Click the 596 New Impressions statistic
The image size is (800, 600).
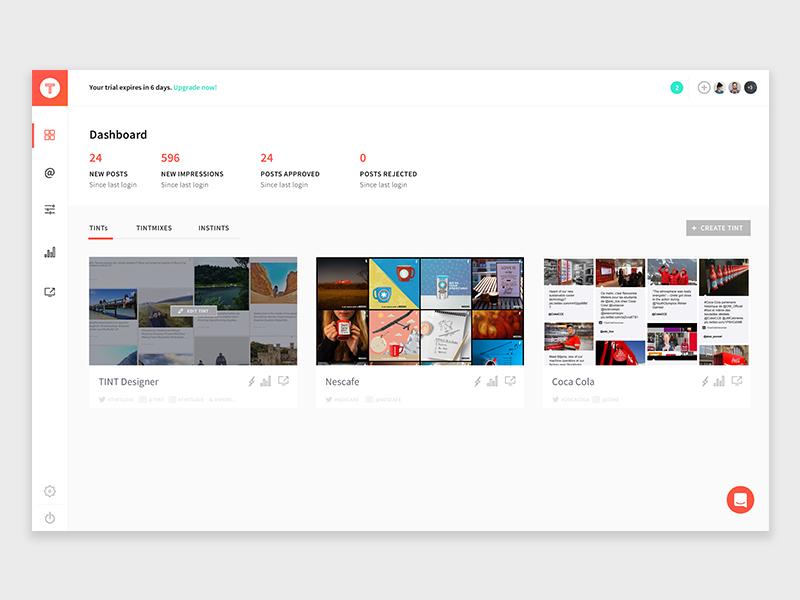click(x=192, y=171)
